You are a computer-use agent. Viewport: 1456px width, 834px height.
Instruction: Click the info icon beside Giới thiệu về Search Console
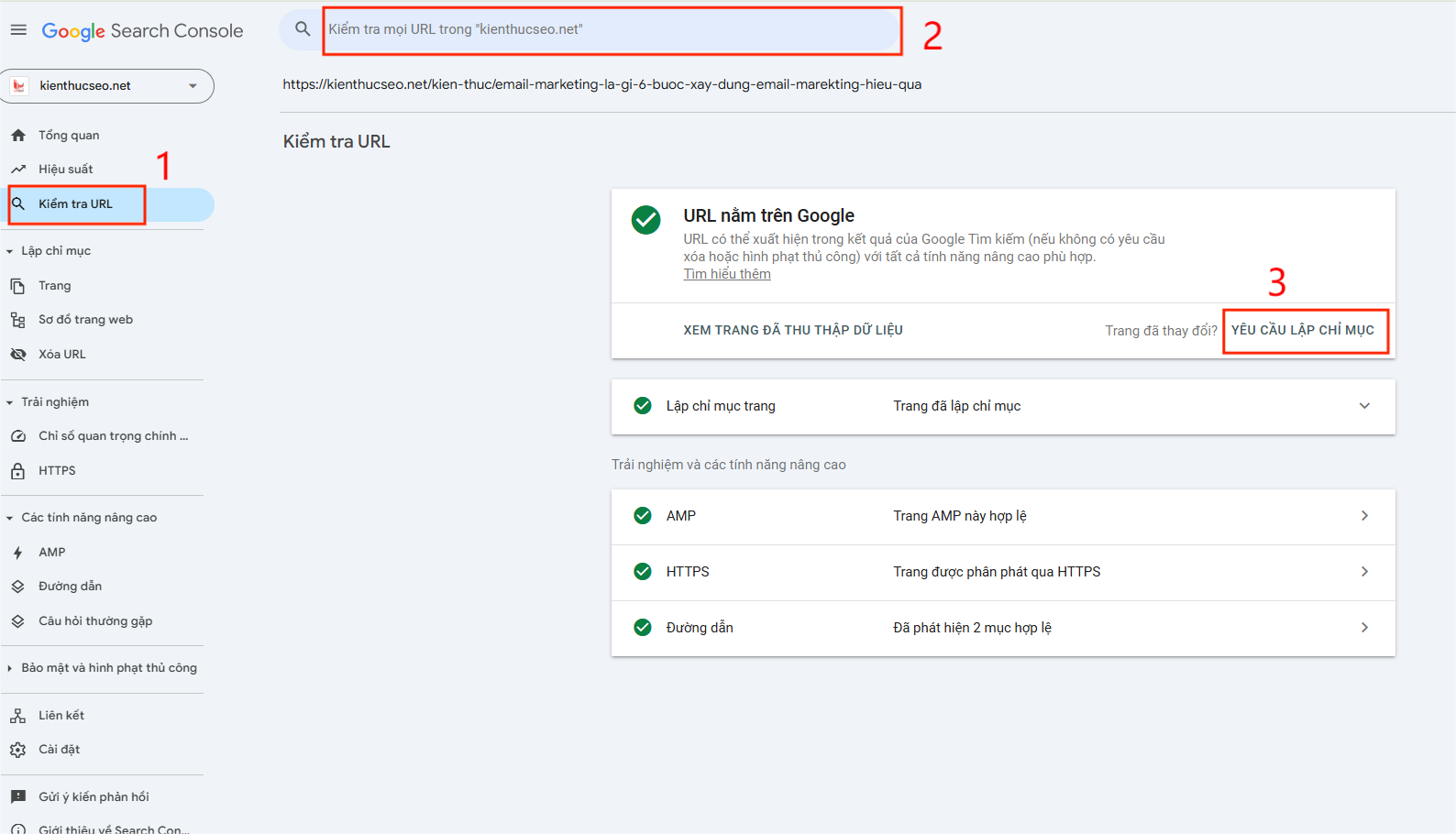[18, 829]
